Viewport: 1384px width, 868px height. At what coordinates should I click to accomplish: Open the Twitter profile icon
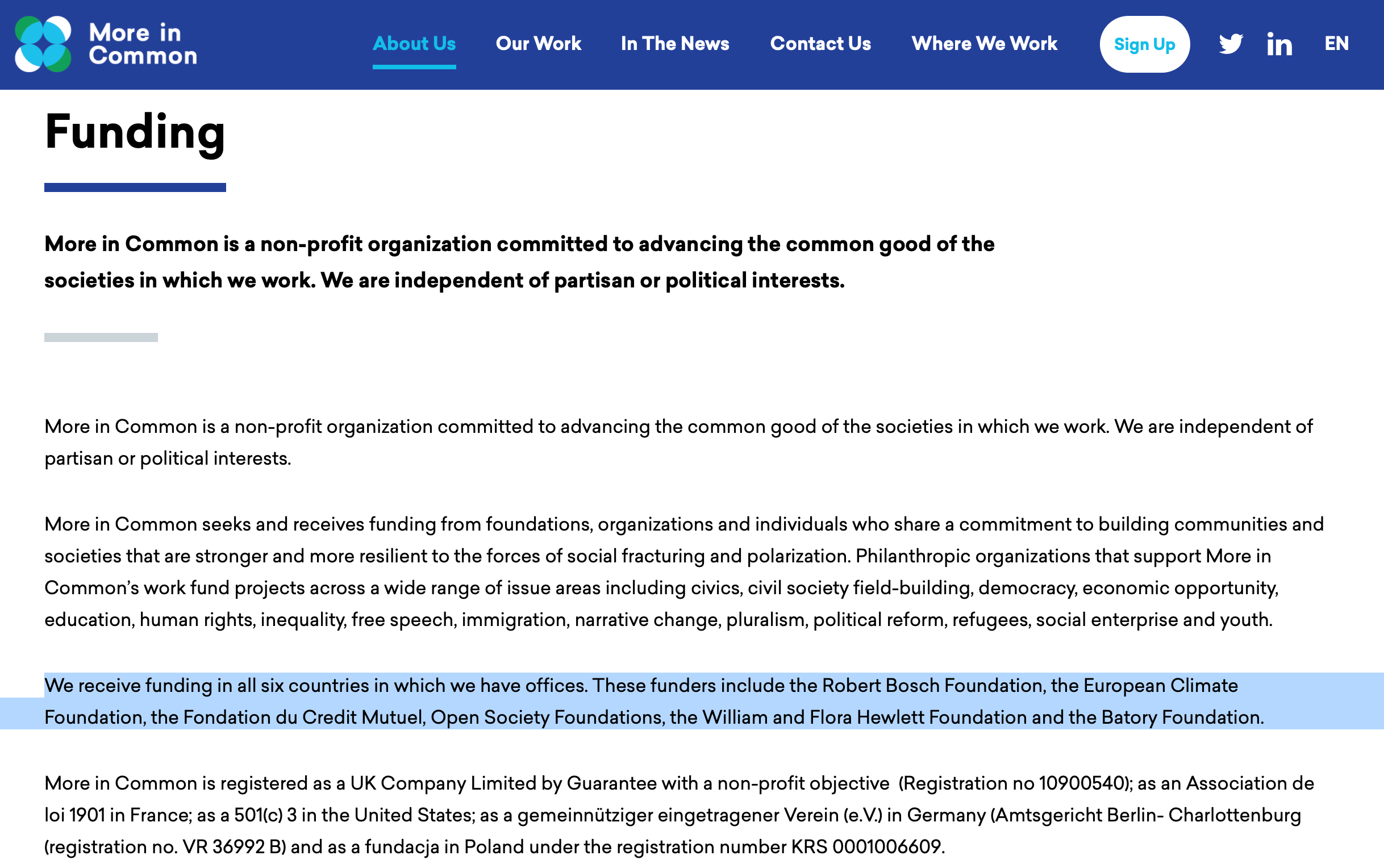(1231, 44)
